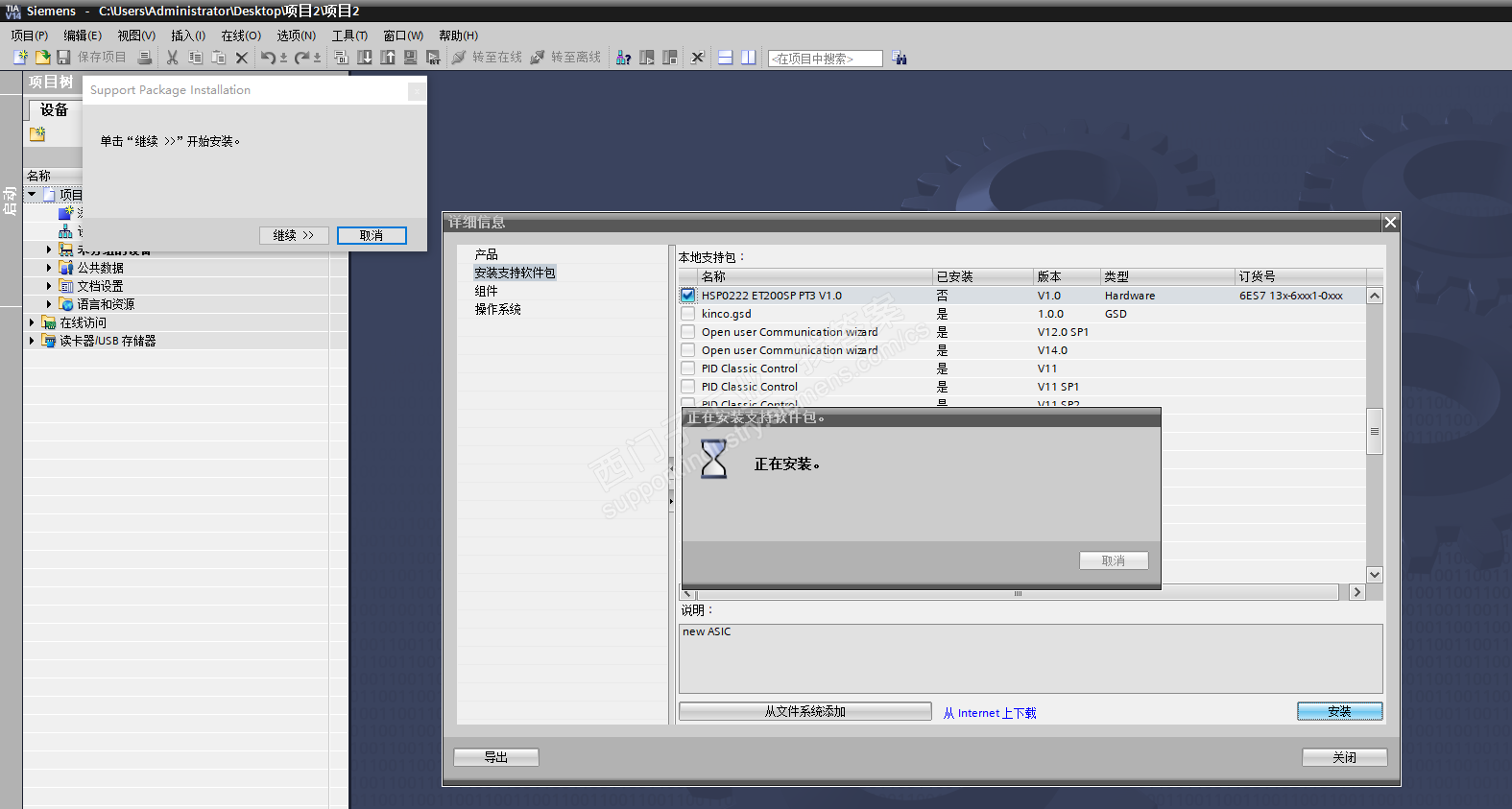Click the list scroll-down arrow
Image resolution: width=1512 pixels, height=809 pixels.
pos(1375,574)
